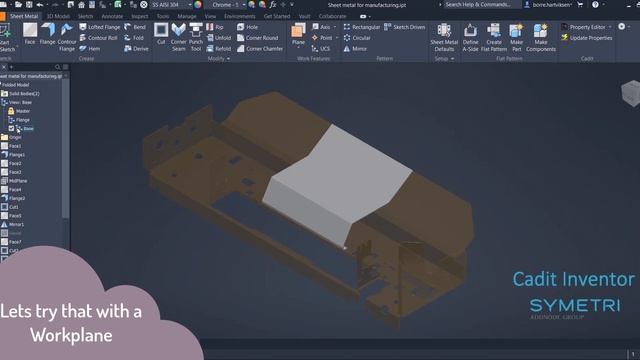
Task: Choose the Contour Flange tool
Action: [x=67, y=37]
